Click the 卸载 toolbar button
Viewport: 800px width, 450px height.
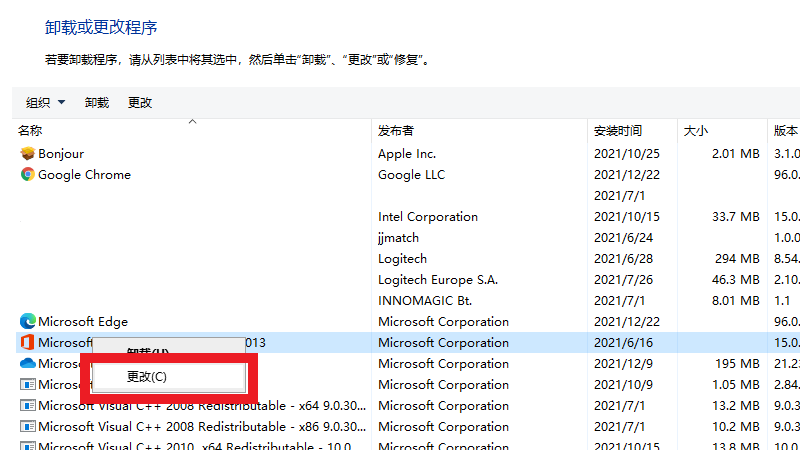[97, 102]
